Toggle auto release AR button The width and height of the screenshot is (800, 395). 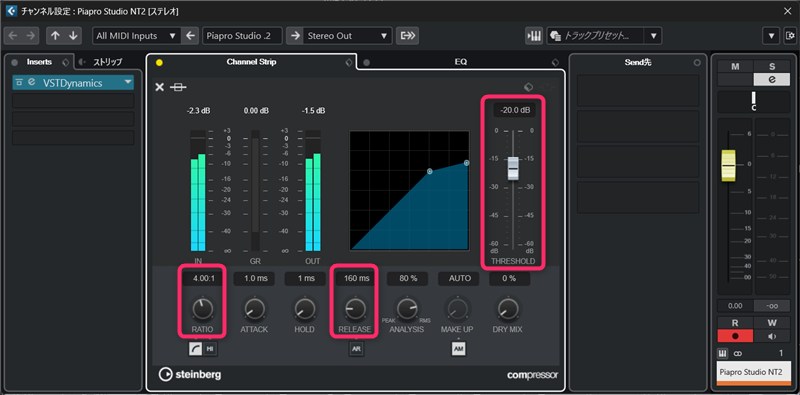(356, 349)
